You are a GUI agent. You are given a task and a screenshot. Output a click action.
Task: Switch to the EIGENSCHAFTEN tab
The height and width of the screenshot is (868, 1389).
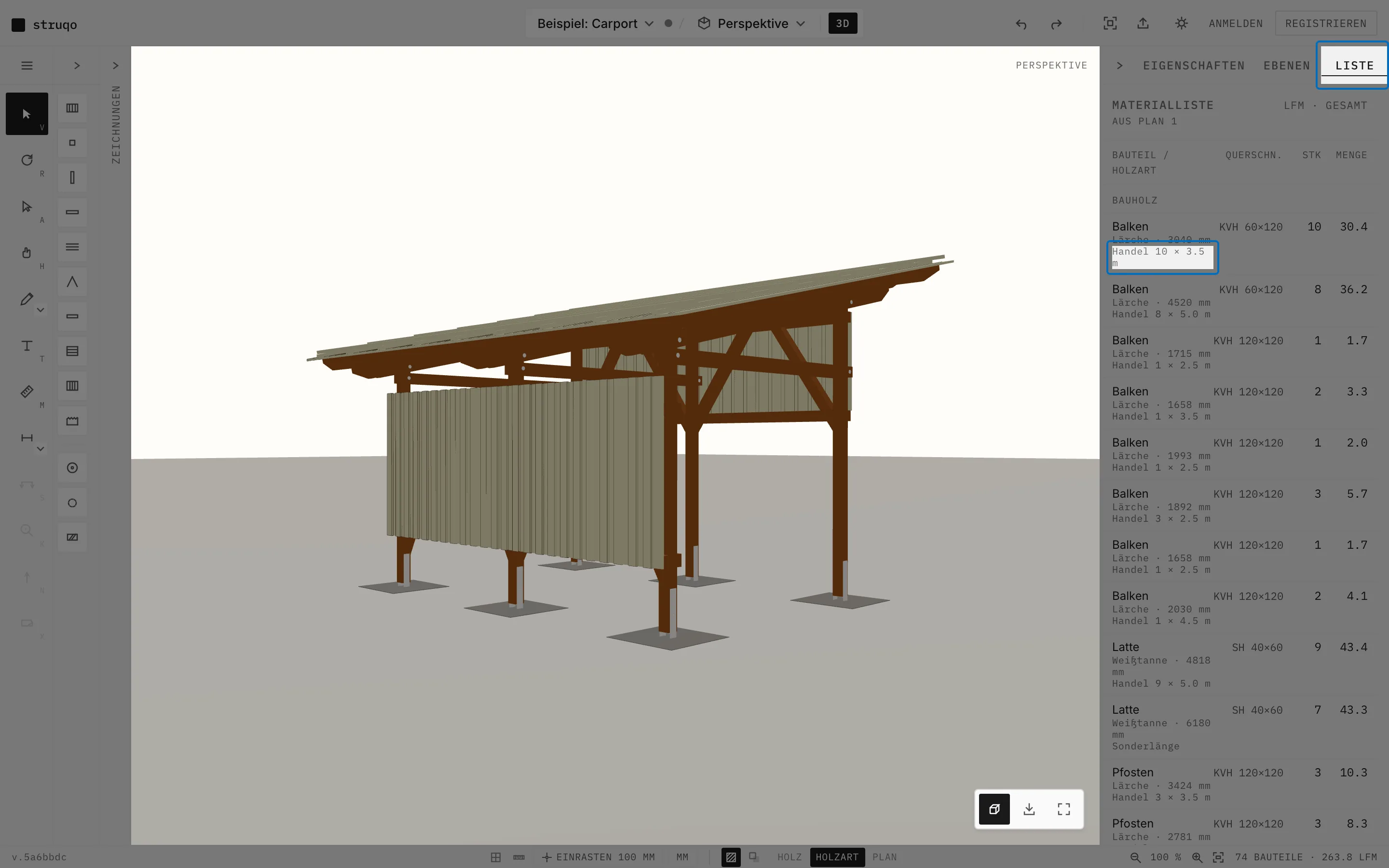pyautogui.click(x=1194, y=66)
